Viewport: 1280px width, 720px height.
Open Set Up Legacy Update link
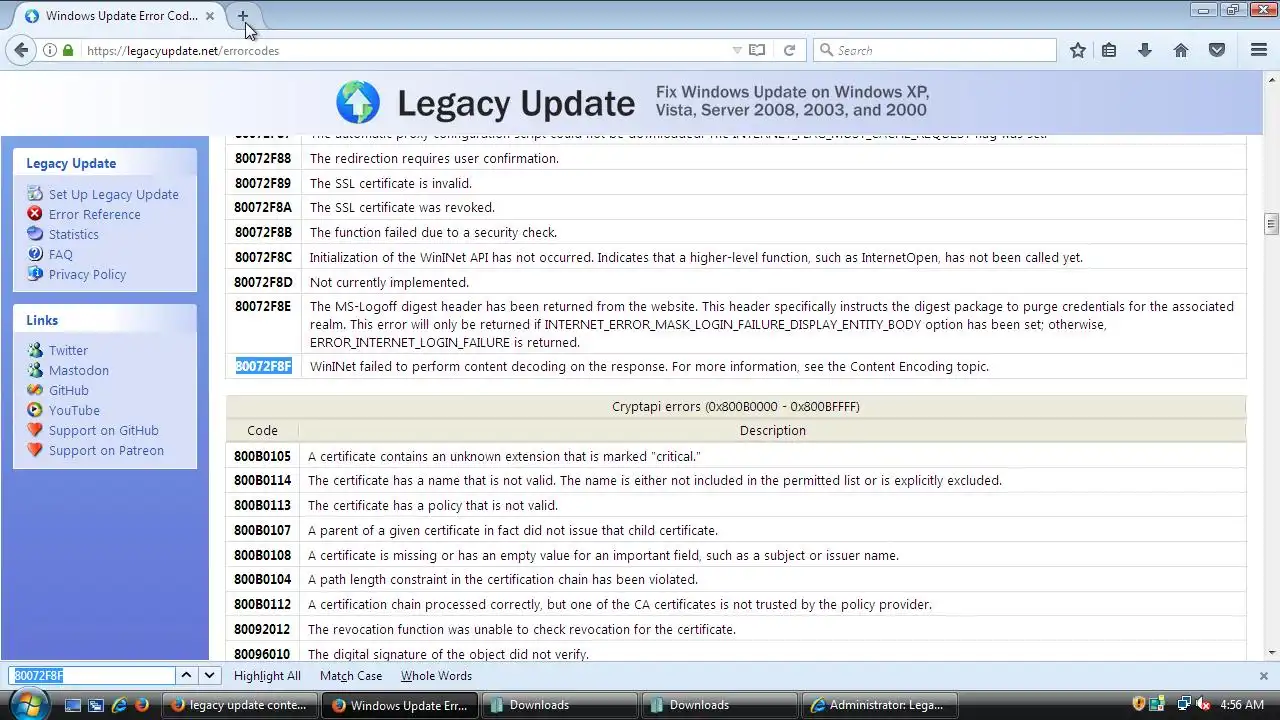coord(113,194)
